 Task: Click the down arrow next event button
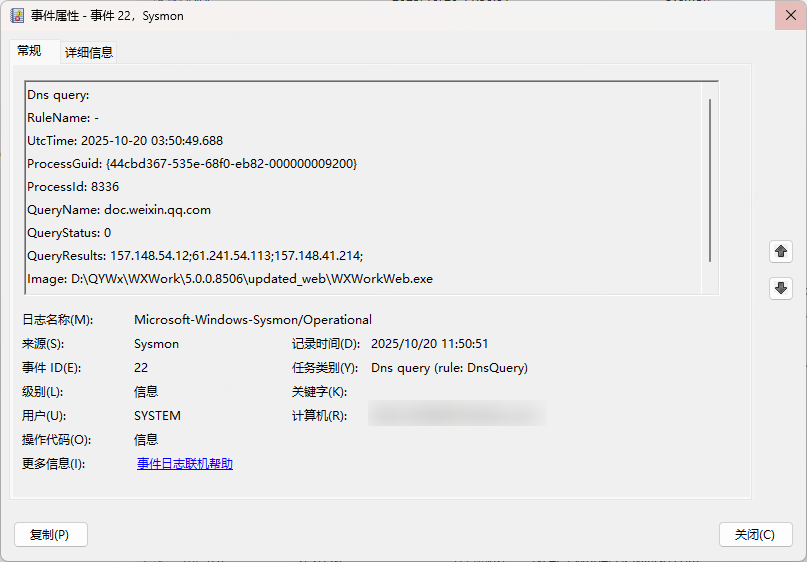tap(781, 288)
